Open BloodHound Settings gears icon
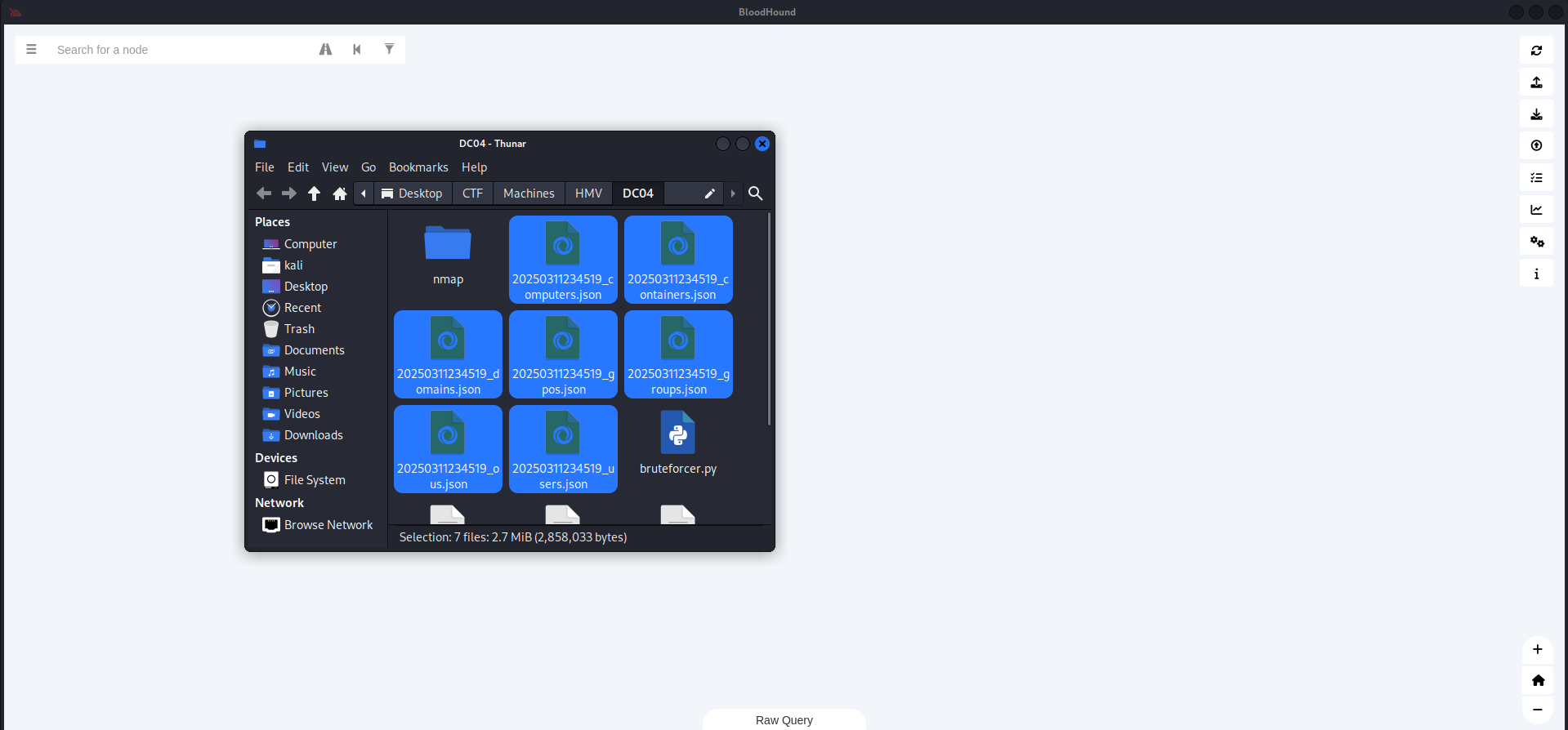Viewport: 1568px width, 730px height. point(1536,241)
